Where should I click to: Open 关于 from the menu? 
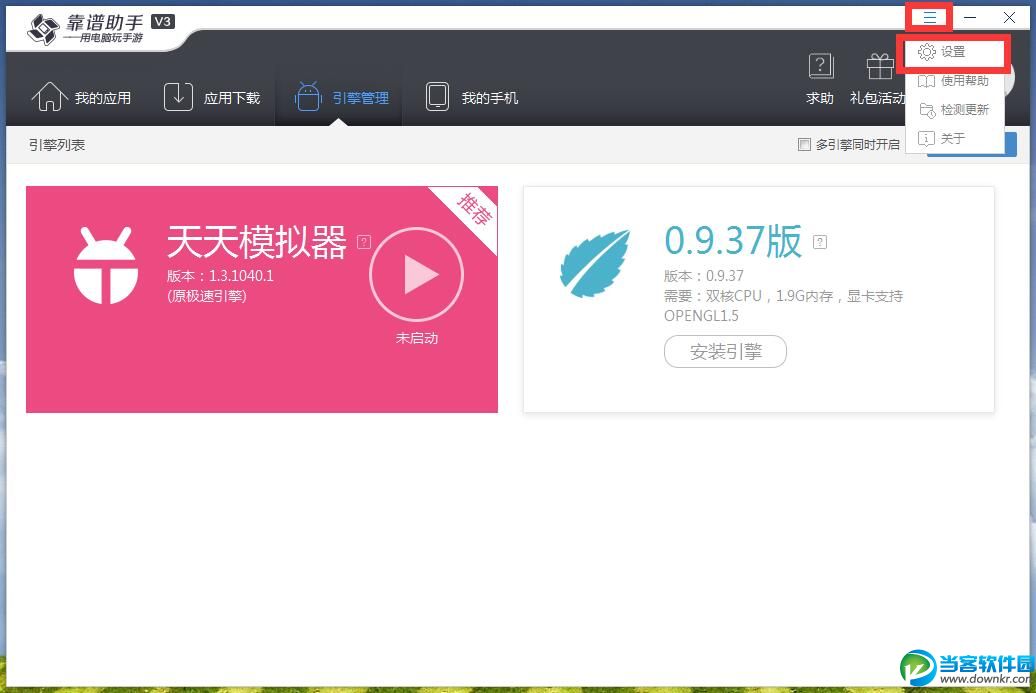point(955,138)
